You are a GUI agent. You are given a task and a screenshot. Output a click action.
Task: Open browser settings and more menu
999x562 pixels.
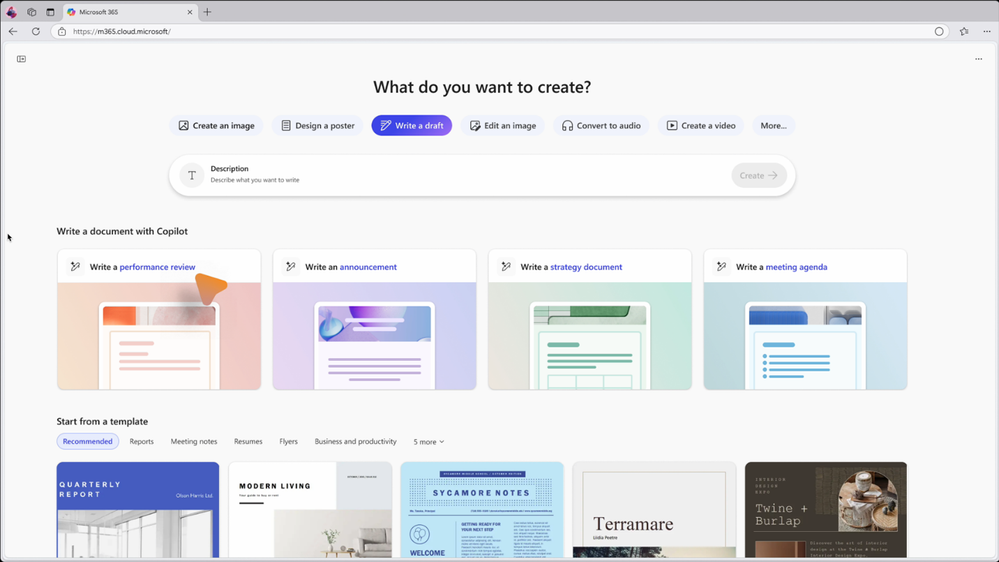[x=986, y=31]
